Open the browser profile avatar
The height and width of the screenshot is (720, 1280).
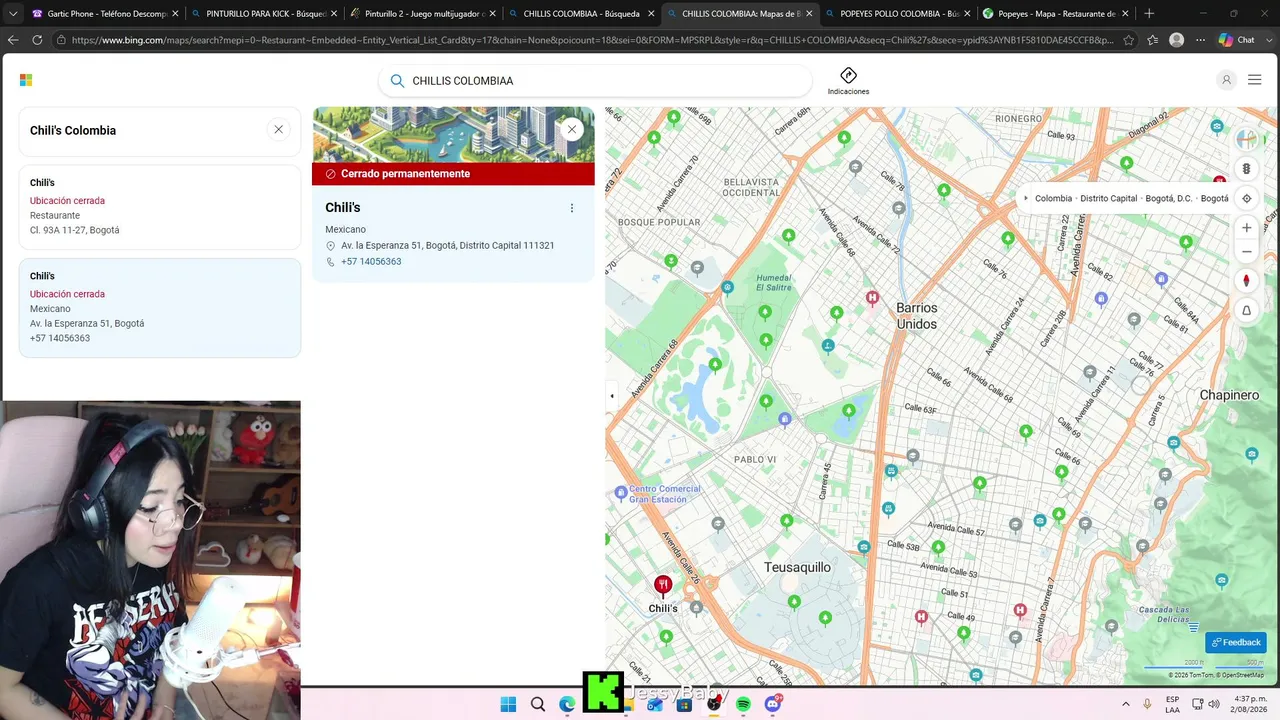pyautogui.click(x=1177, y=40)
